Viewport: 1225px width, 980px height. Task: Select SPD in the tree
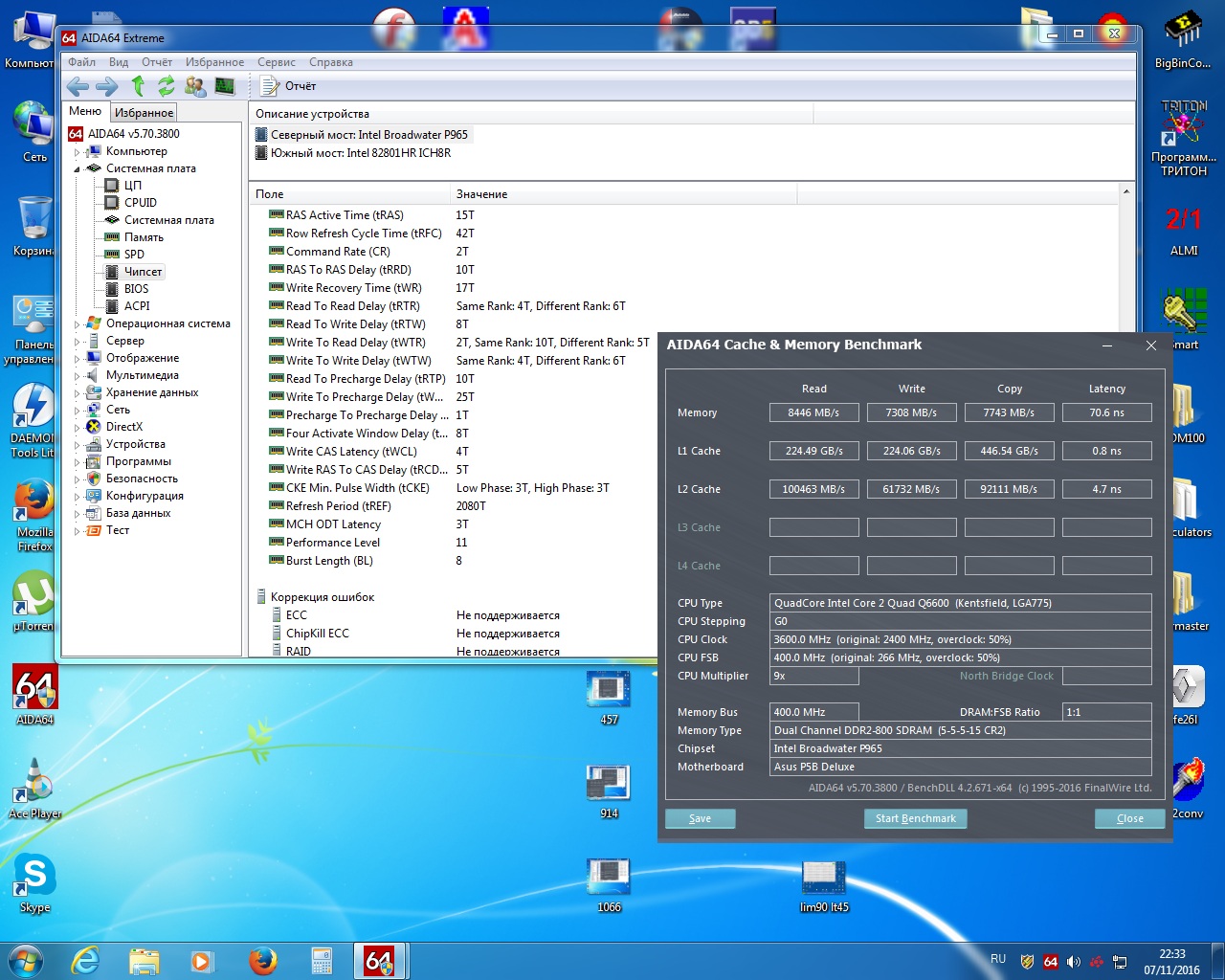[x=134, y=255]
